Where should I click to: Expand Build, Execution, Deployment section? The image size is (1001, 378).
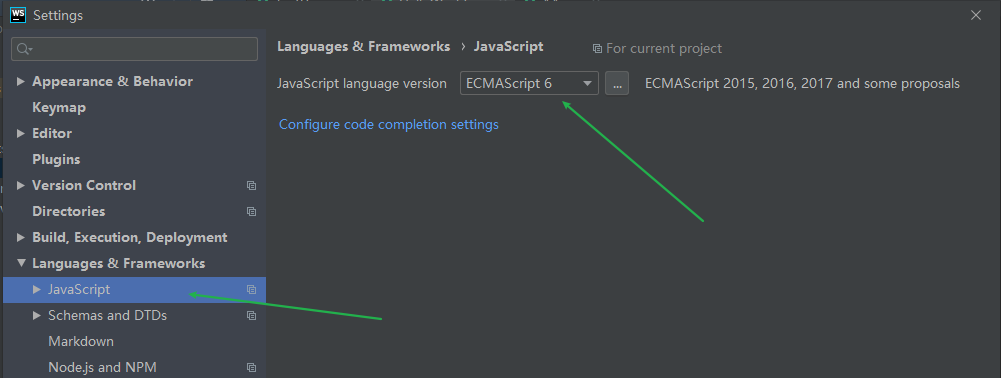point(20,238)
